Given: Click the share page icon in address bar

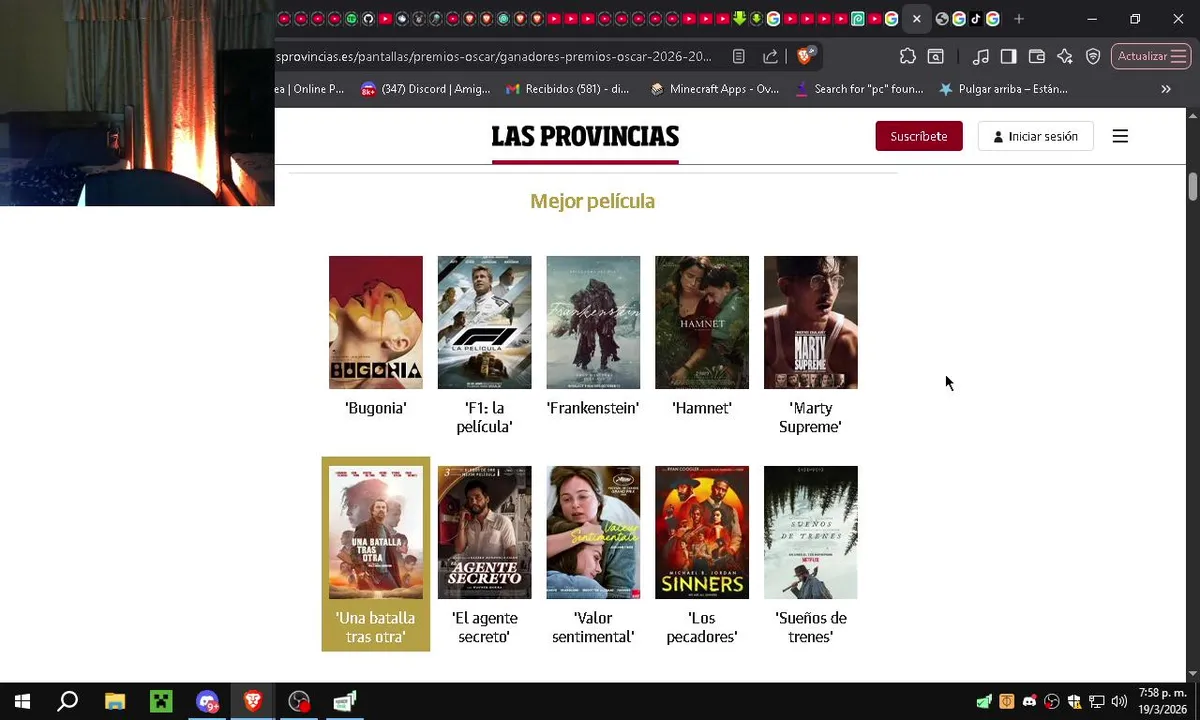Looking at the screenshot, I should [x=770, y=57].
